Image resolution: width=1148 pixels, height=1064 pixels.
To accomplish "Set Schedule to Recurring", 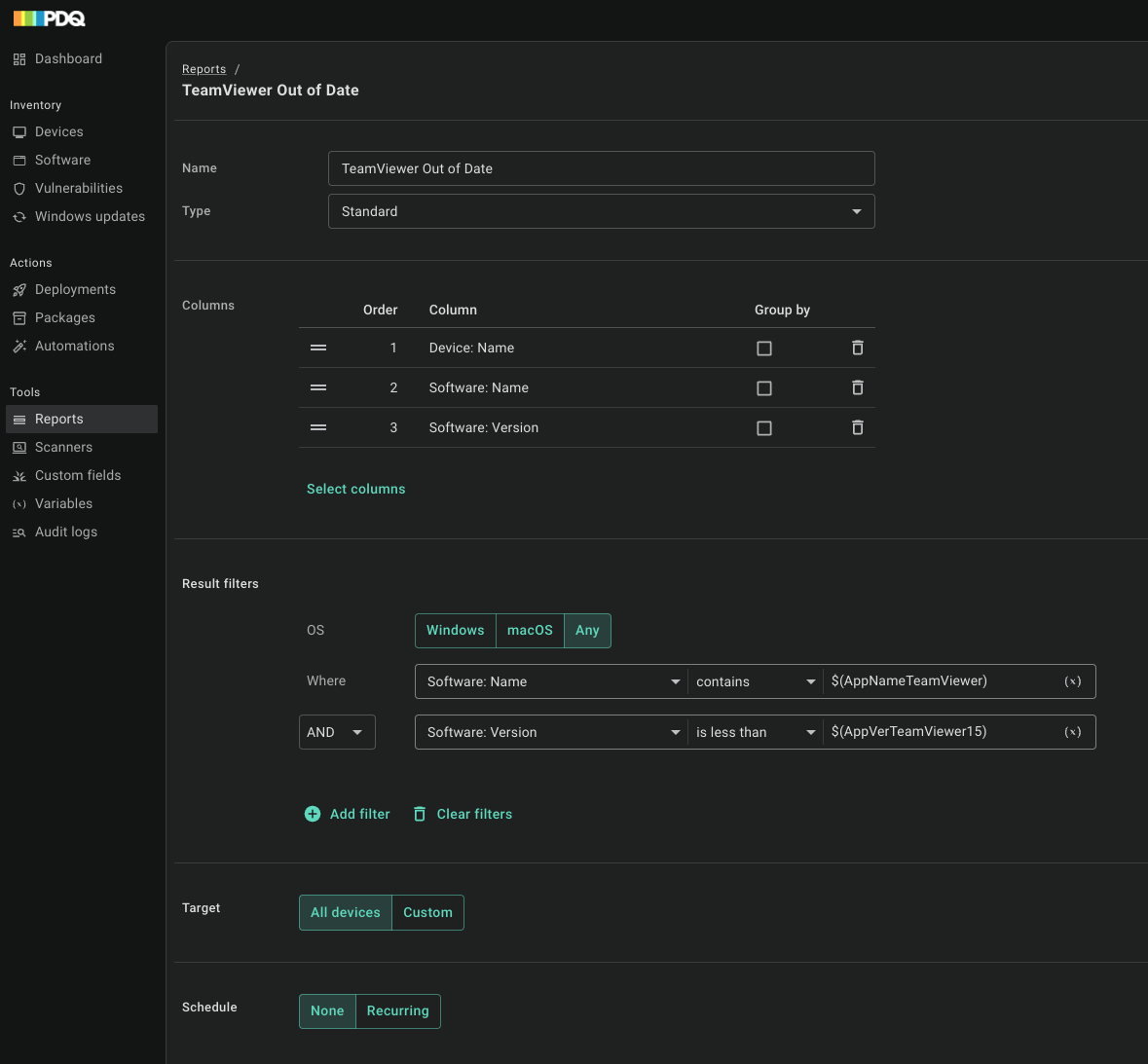I will coord(397,1011).
